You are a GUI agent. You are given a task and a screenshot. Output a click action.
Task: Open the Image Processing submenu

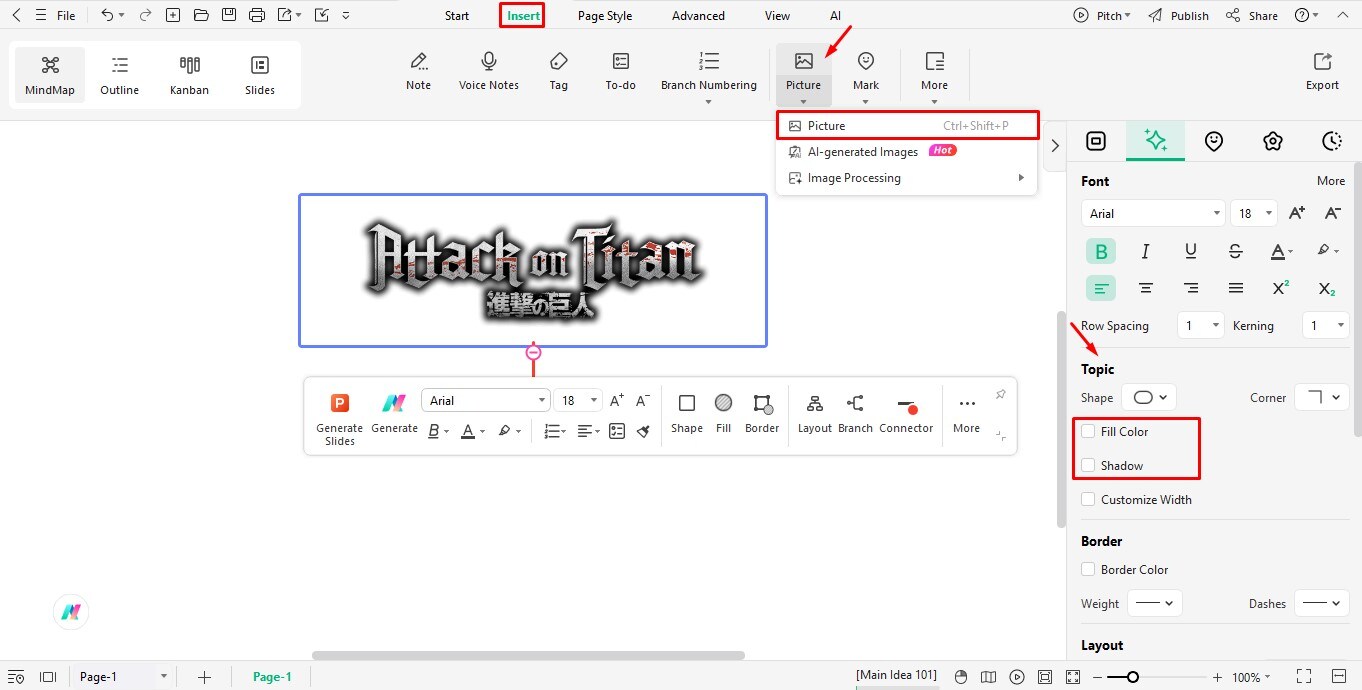pyautogui.click(x=907, y=178)
